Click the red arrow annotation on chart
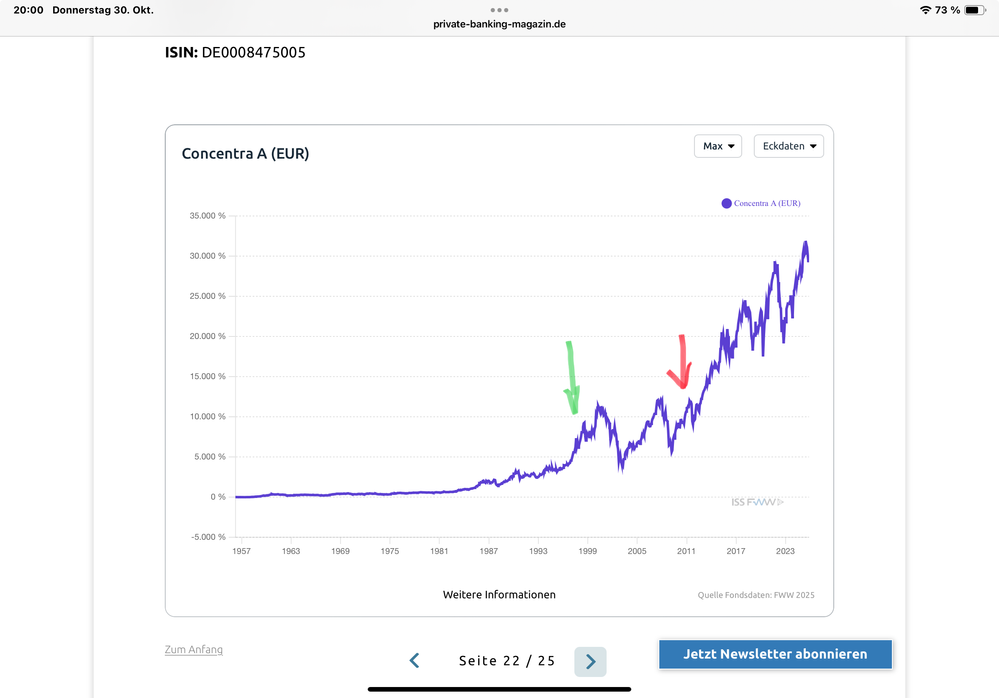This screenshot has width=999, height=698. pos(681,363)
